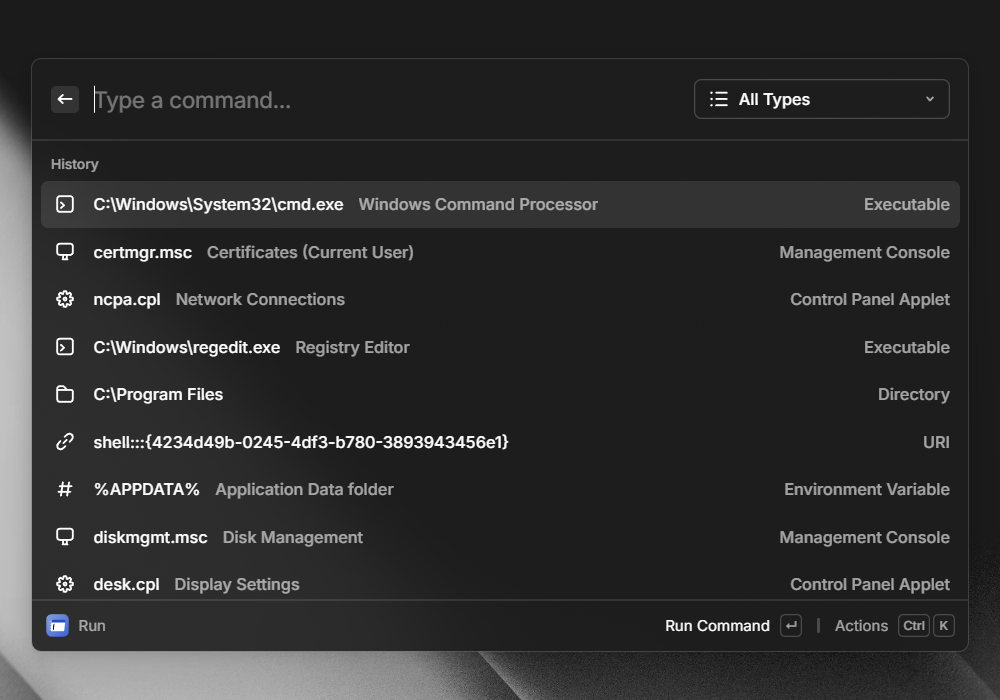
Task: Click 'Management Console' label on certmgr.msc row
Action: pyautogui.click(x=864, y=252)
